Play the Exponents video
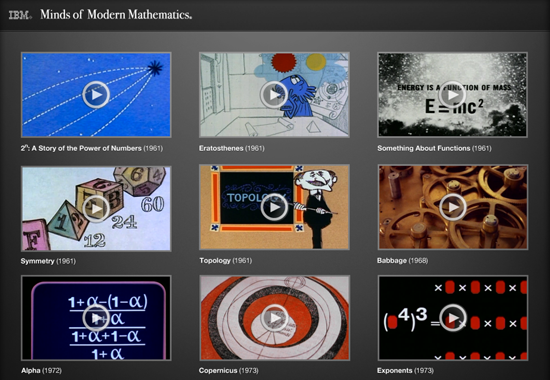The image size is (550, 380). coord(452,318)
